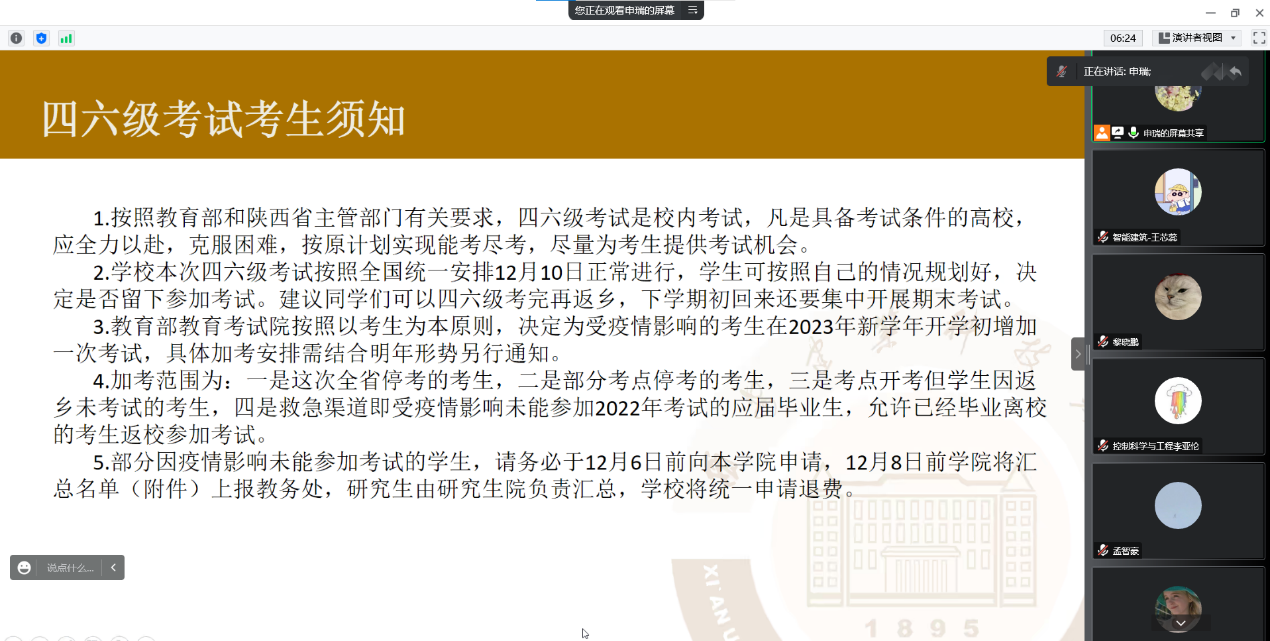Click the 说点什么 chat input
1270x641 pixels.
click(x=69, y=568)
